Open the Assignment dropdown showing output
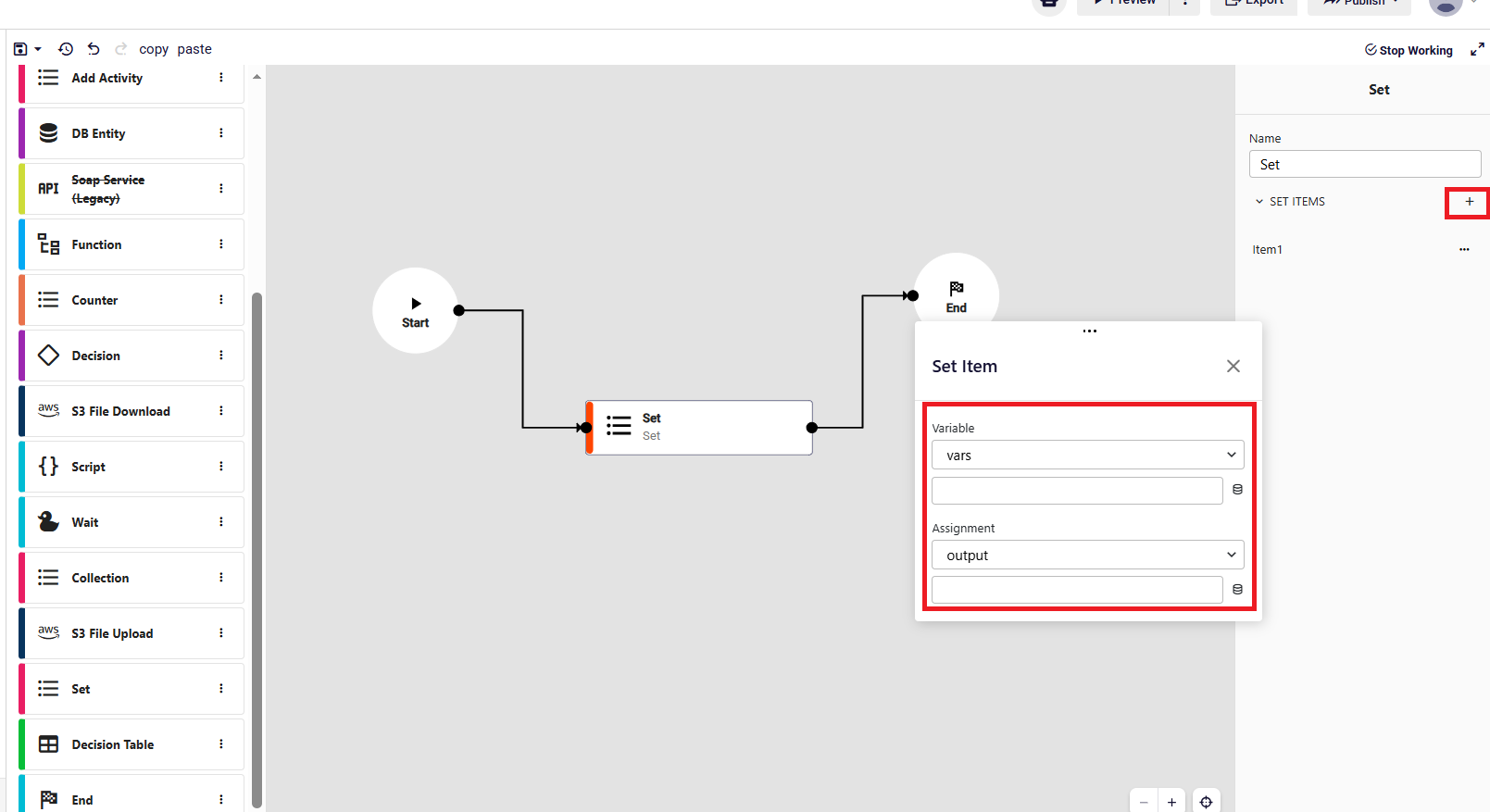This screenshot has width=1490, height=812. (x=1087, y=555)
